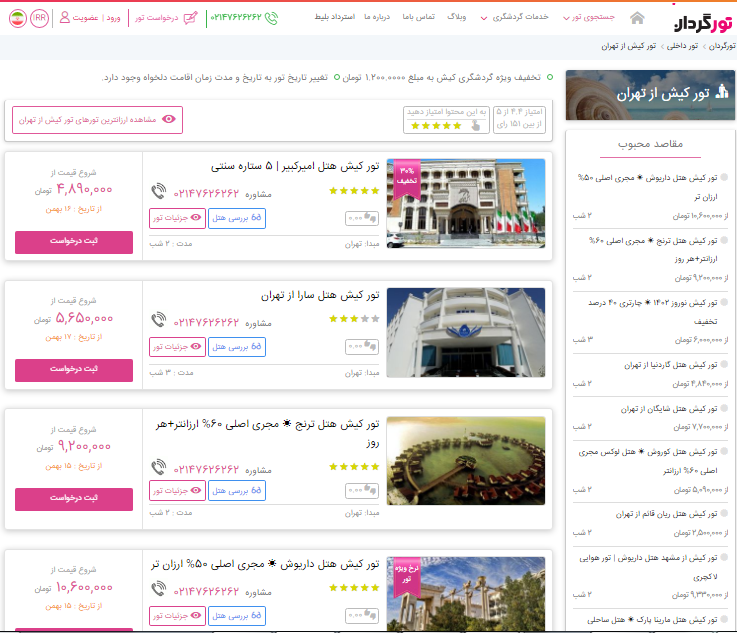Open جزئیات تور for Sara hotel

[177, 347]
